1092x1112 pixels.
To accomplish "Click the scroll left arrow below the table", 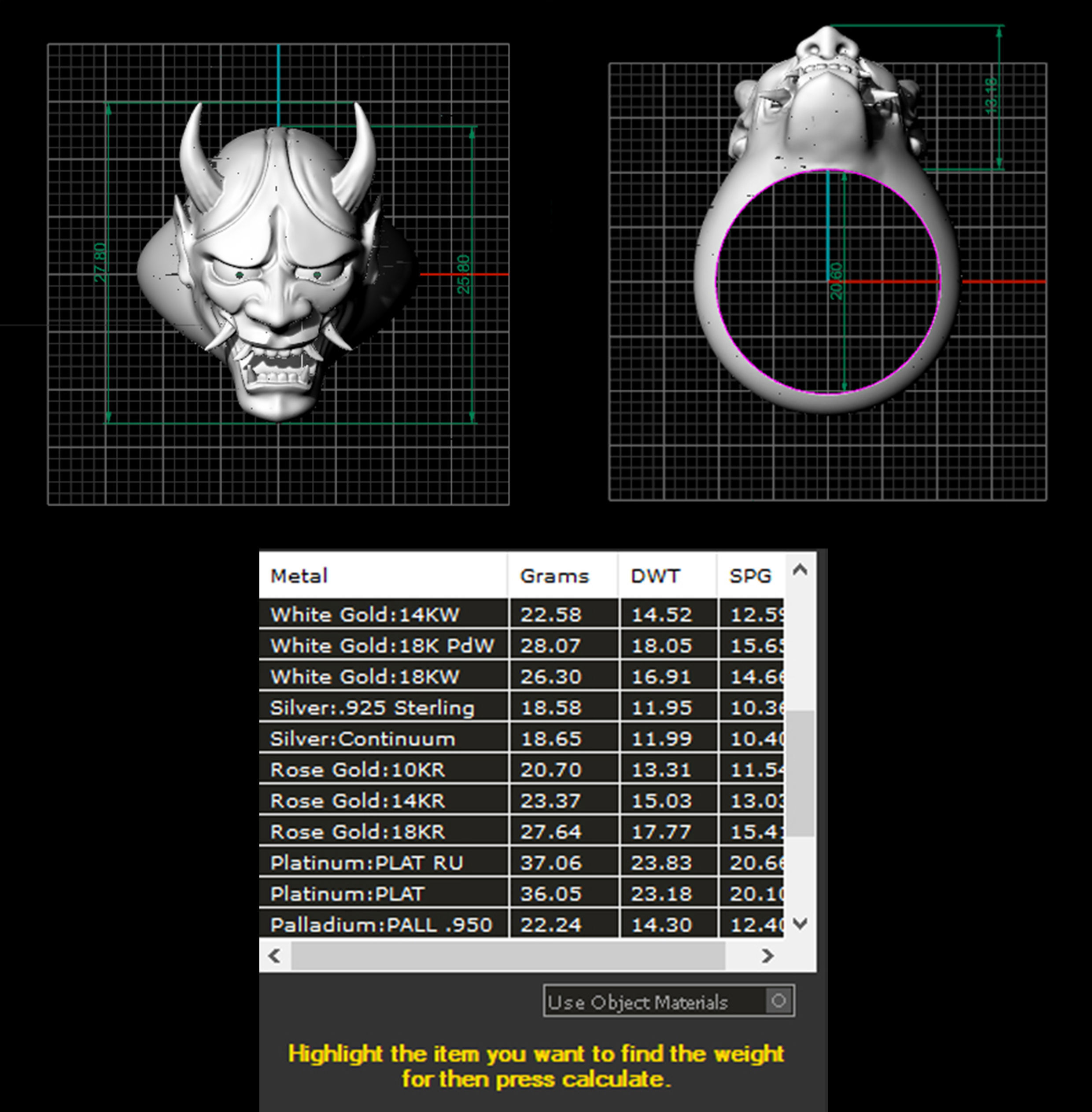I will pyautogui.click(x=275, y=955).
